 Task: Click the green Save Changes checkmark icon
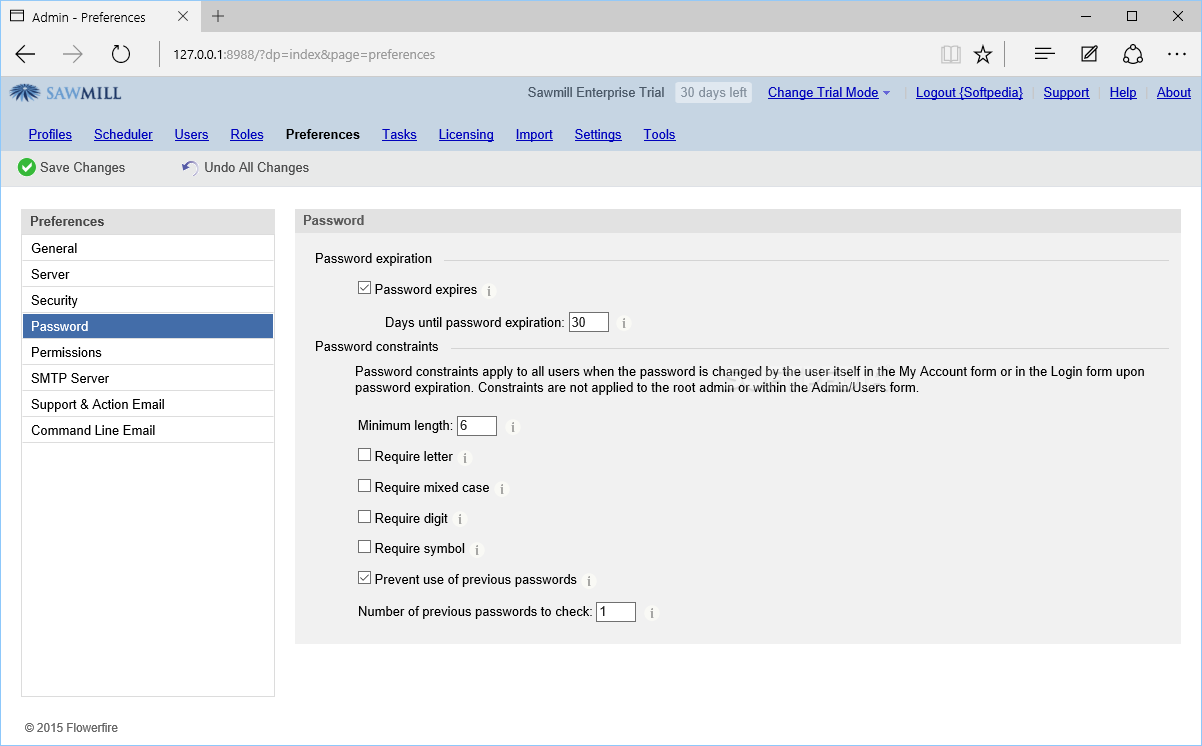point(27,167)
